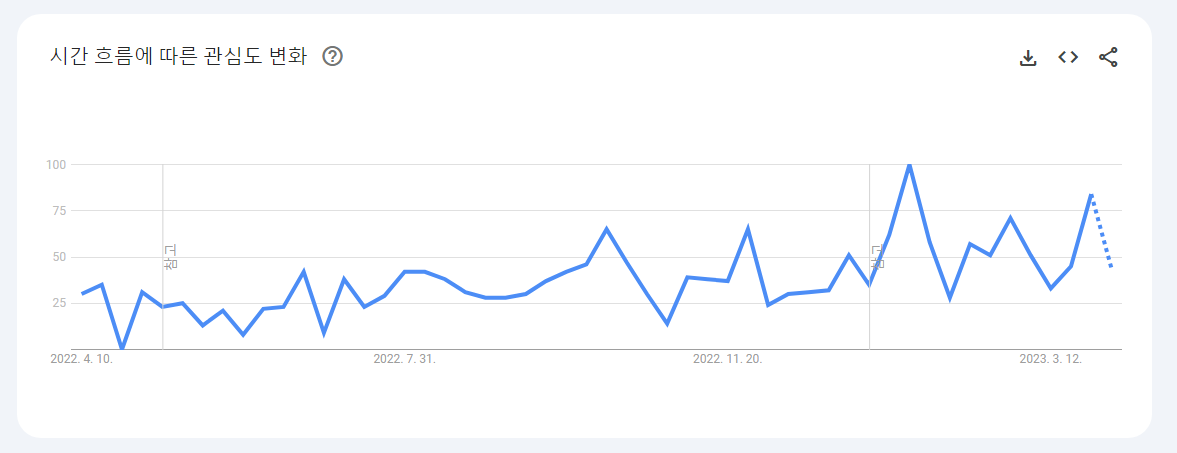This screenshot has height=453, width=1177.
Task: Open the embed code icon
Action: (1068, 57)
